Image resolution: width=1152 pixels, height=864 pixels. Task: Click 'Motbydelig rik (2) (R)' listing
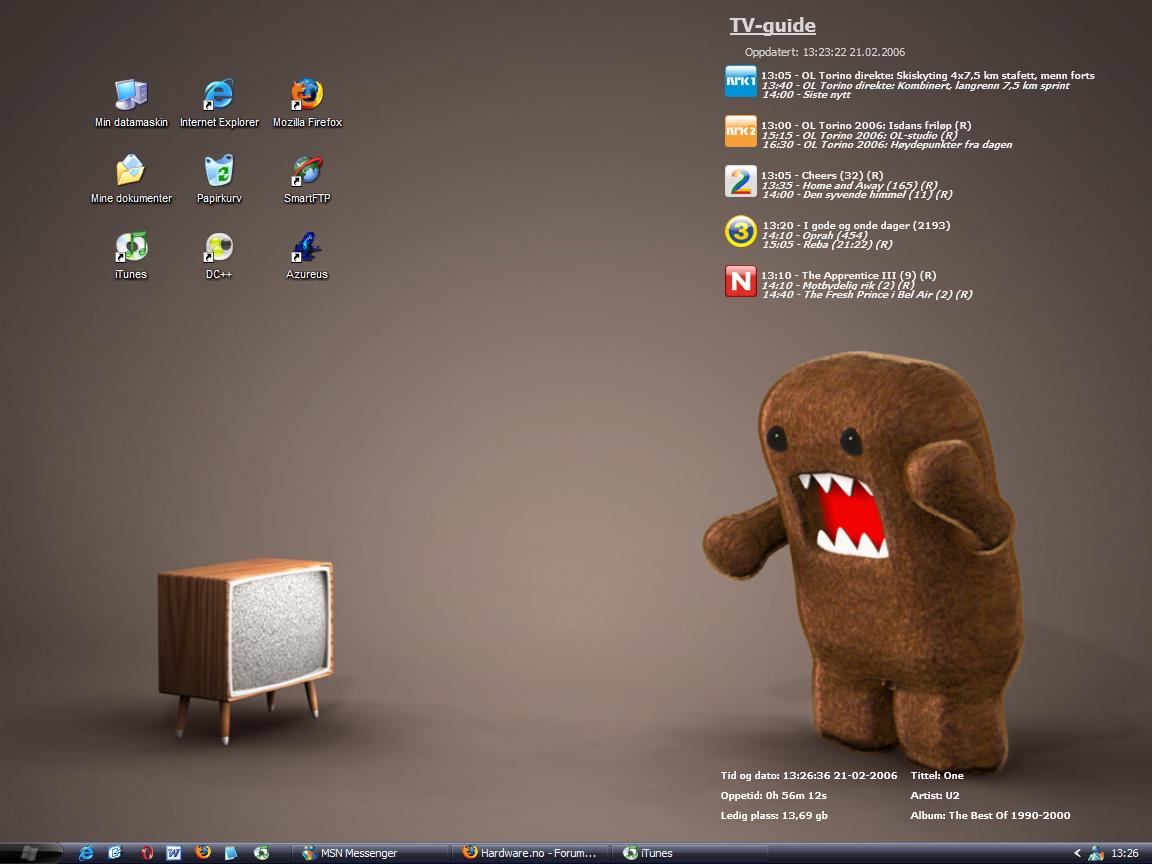click(838, 285)
